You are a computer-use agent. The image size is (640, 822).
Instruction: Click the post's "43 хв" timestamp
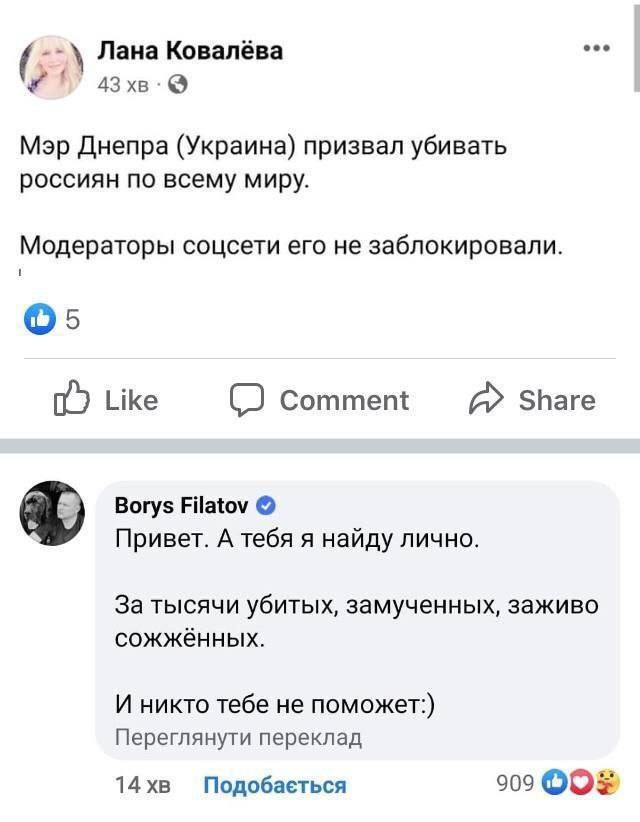pyautogui.click(x=122, y=87)
